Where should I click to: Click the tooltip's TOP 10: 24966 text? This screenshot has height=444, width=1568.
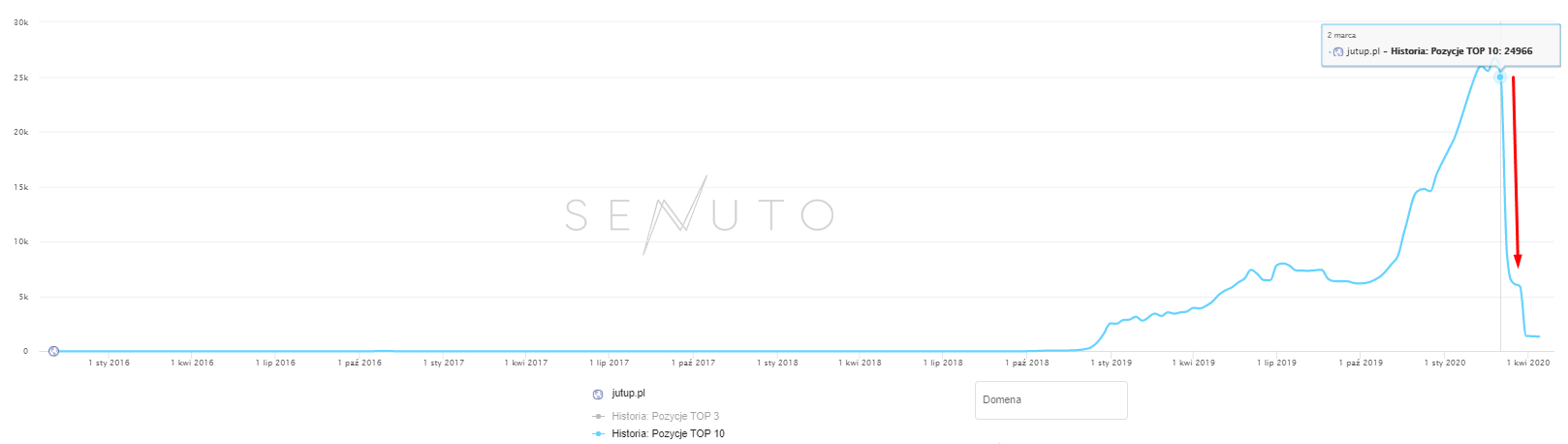coord(1461,51)
